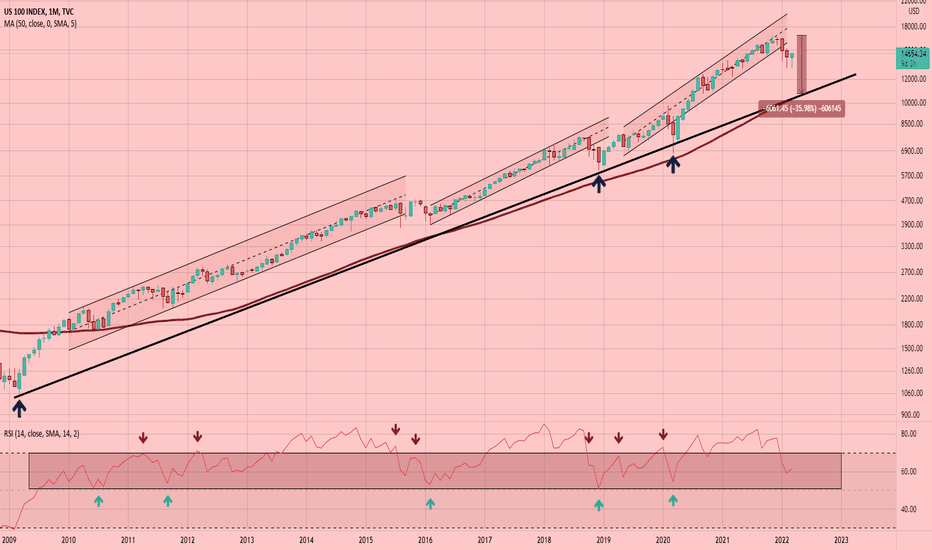The width and height of the screenshot is (932, 550).
Task: Click the 12000.00 price axis label
Action: 914,78
